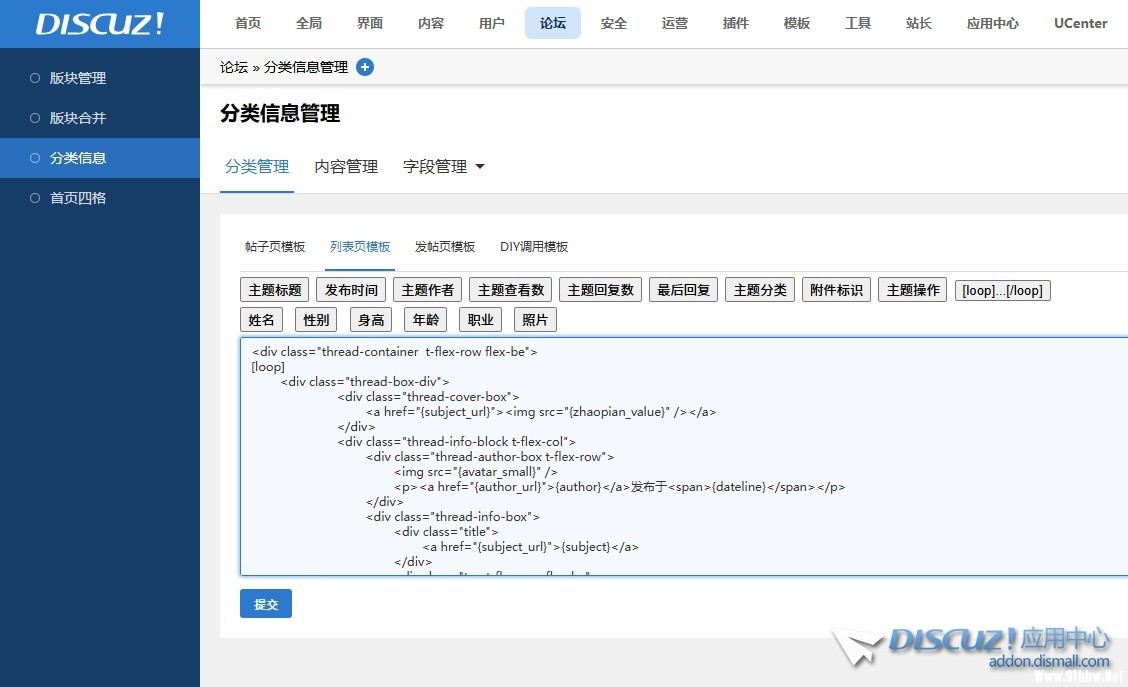Open the DIY调用模板 tab
This screenshot has height=687, width=1128.
point(534,247)
